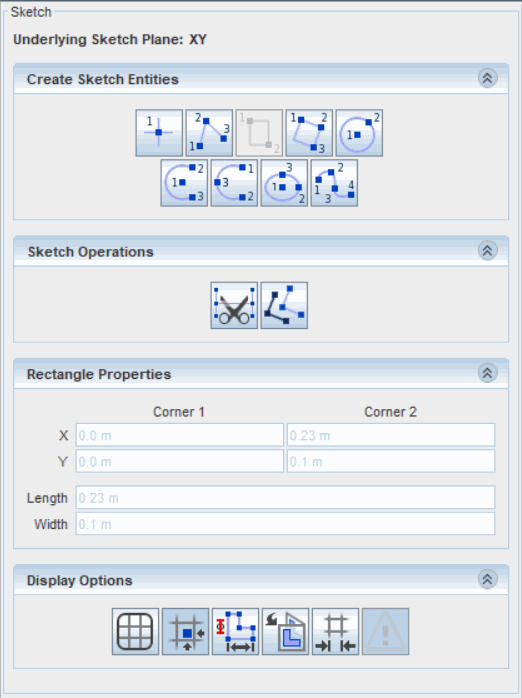Collapse the Sketch Operations section
The height and width of the screenshot is (698, 522).
pos(488,251)
